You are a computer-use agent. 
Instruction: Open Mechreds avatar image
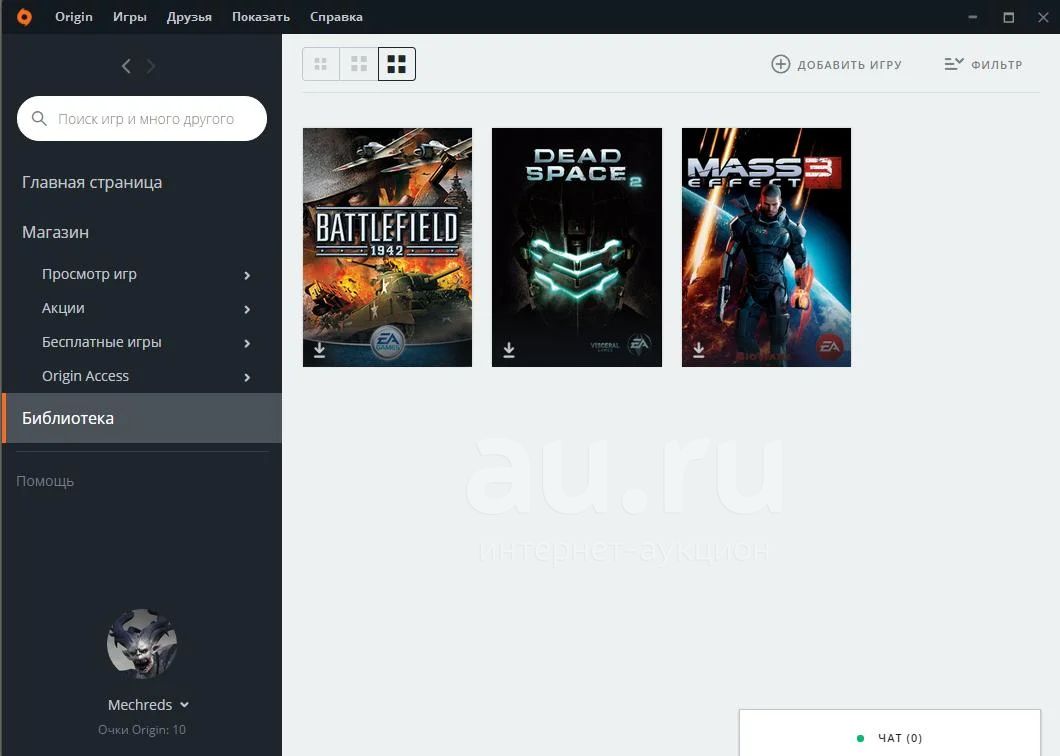coord(142,643)
